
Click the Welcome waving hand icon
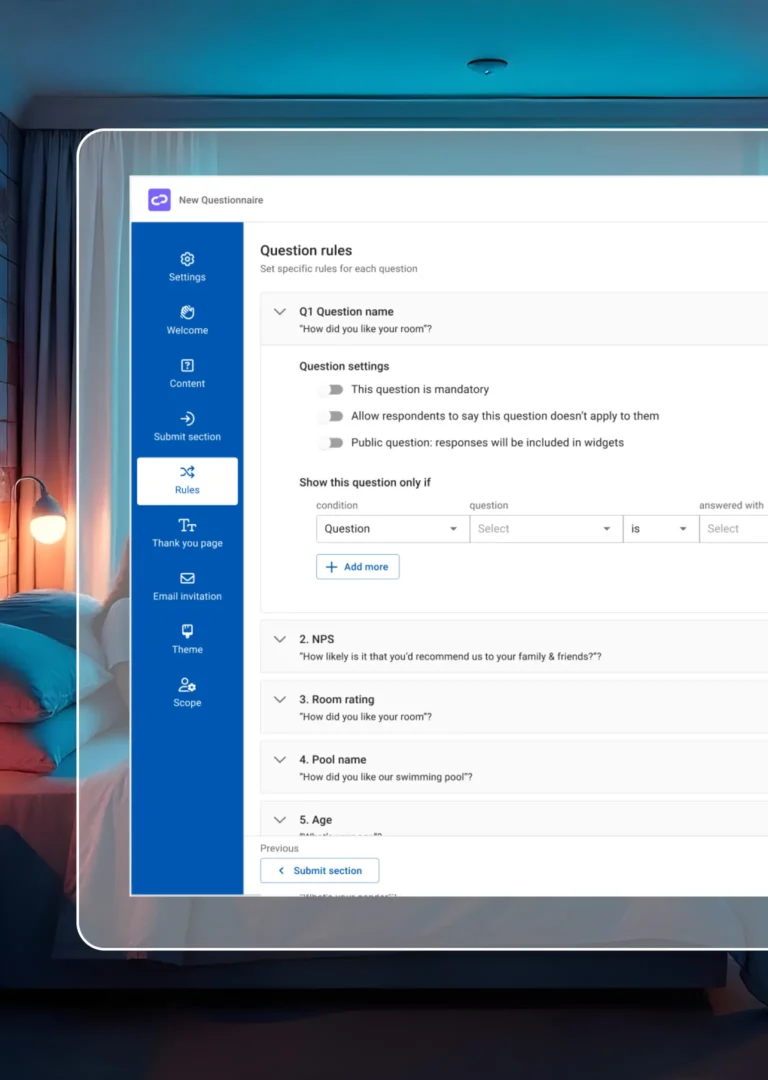(187, 312)
